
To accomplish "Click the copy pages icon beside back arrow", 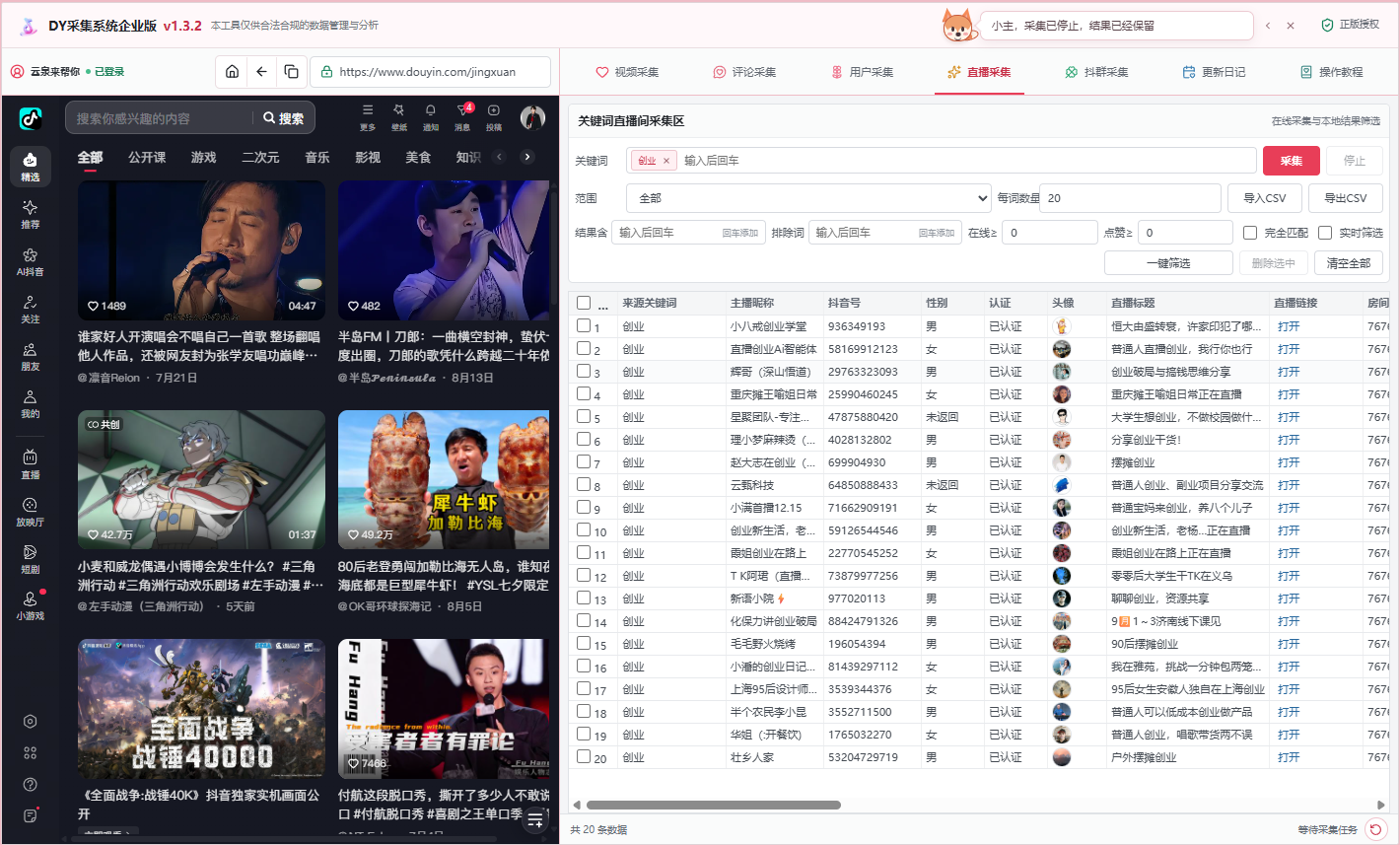I will coord(291,71).
